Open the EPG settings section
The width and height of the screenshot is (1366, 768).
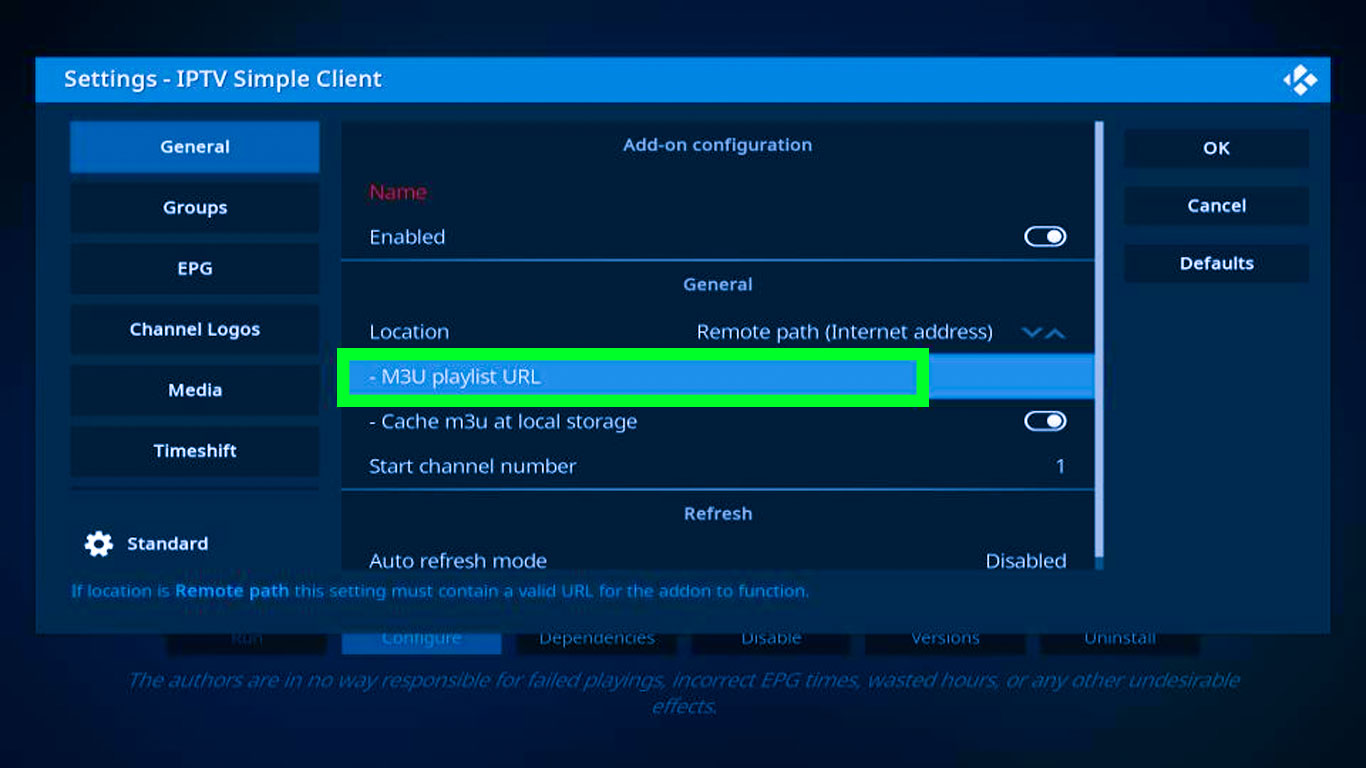[194, 268]
